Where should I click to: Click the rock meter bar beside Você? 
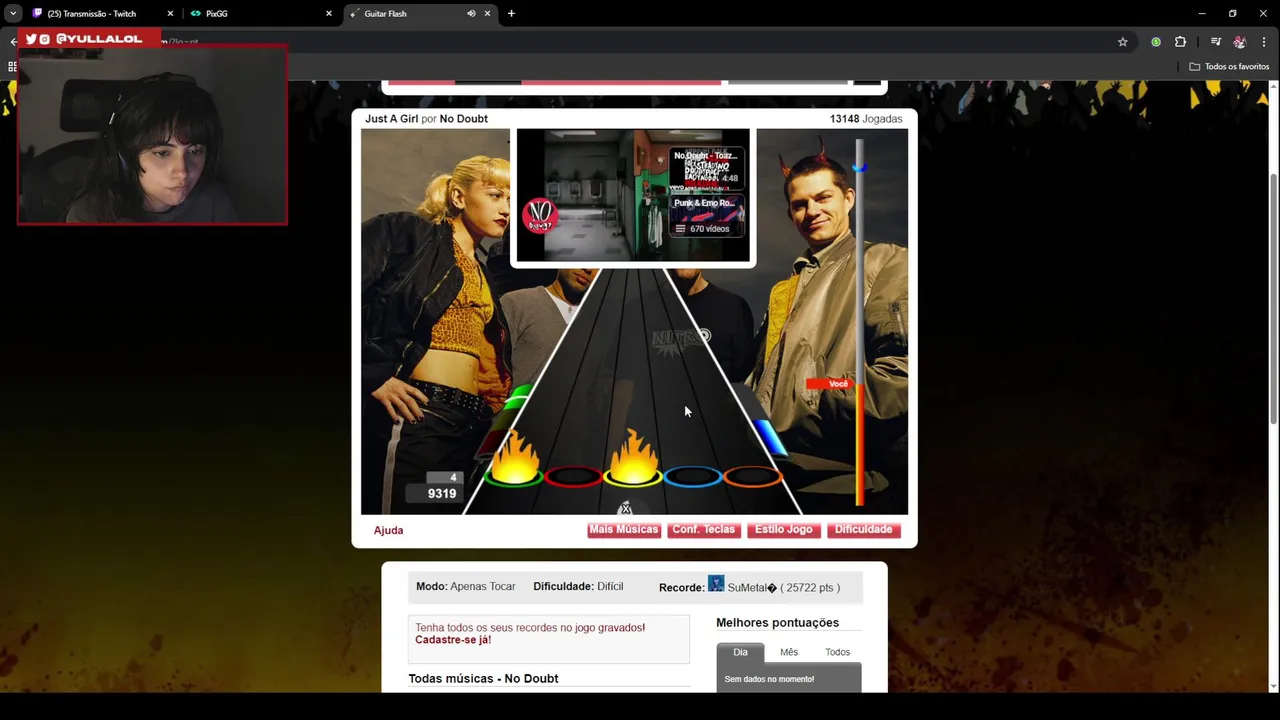(x=860, y=322)
